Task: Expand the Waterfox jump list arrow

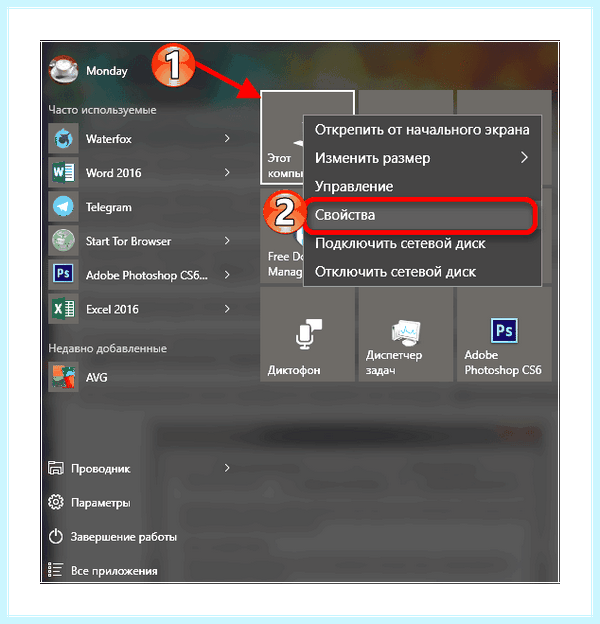Action: click(227, 138)
